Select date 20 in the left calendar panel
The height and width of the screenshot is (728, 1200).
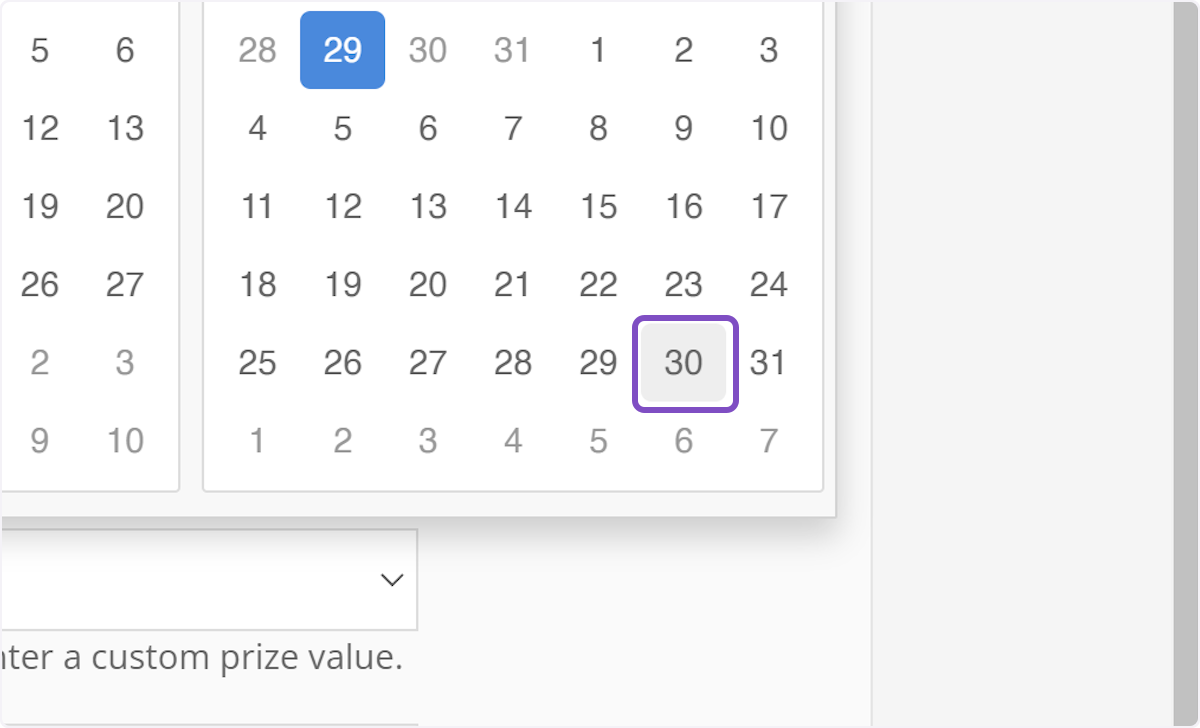click(124, 206)
